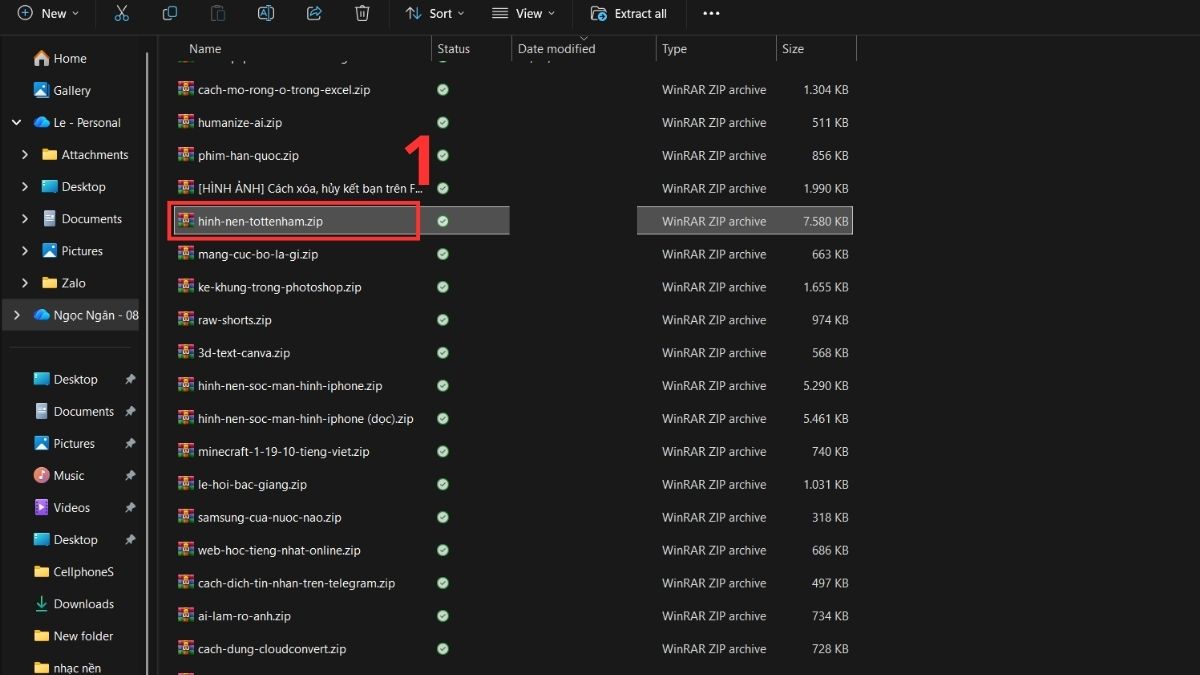Click the Copy icon in toolbar
The width and height of the screenshot is (1200, 675).
[x=170, y=14]
